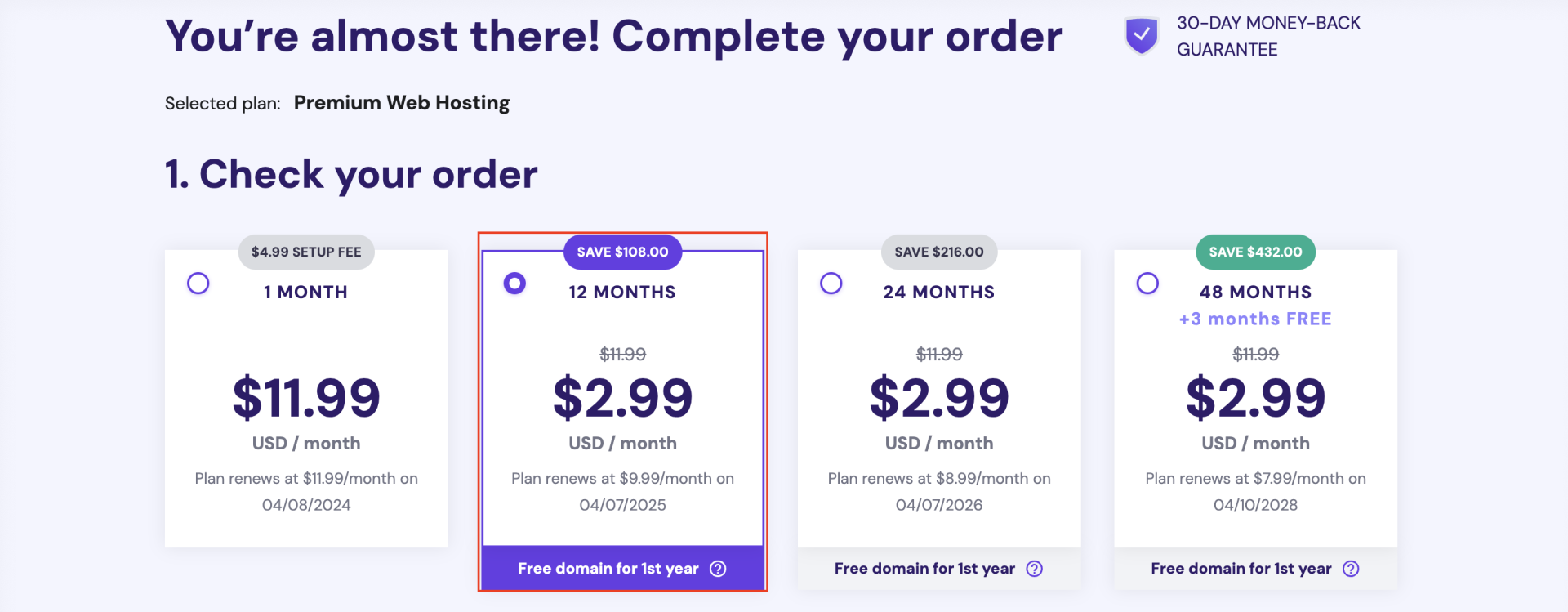Viewport: 1568px width, 612px height.
Task: Click the SAVE $108.00 badge
Action: tap(622, 252)
